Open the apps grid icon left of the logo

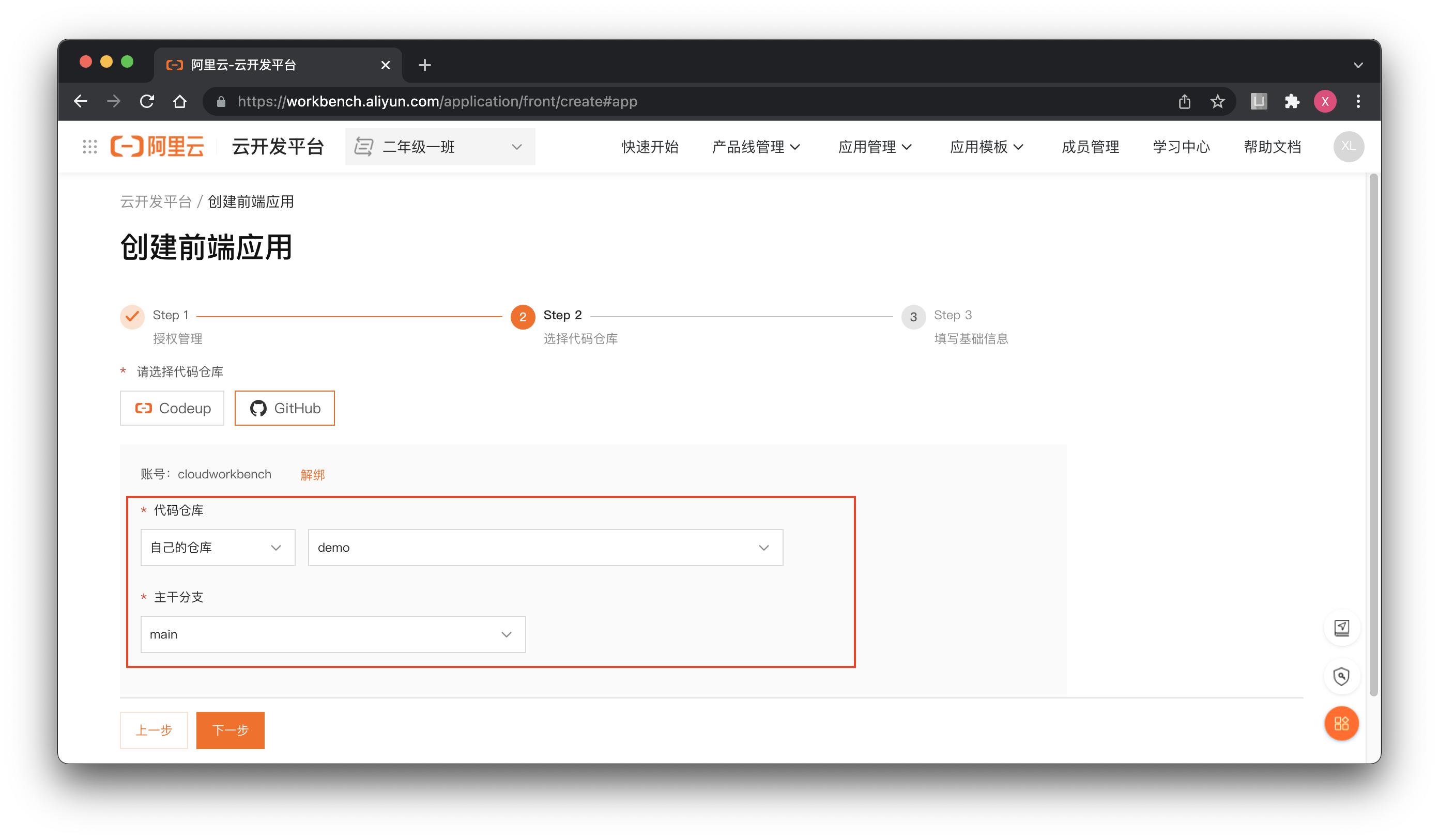click(x=89, y=147)
